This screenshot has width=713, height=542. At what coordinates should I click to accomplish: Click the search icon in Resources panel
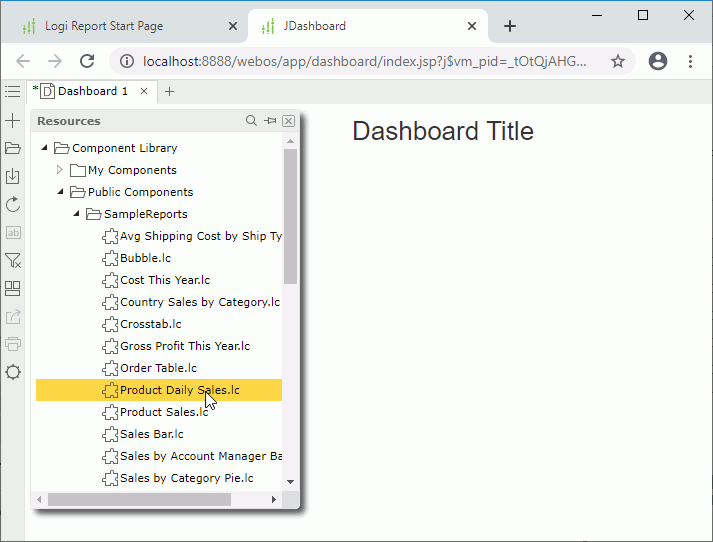(252, 121)
